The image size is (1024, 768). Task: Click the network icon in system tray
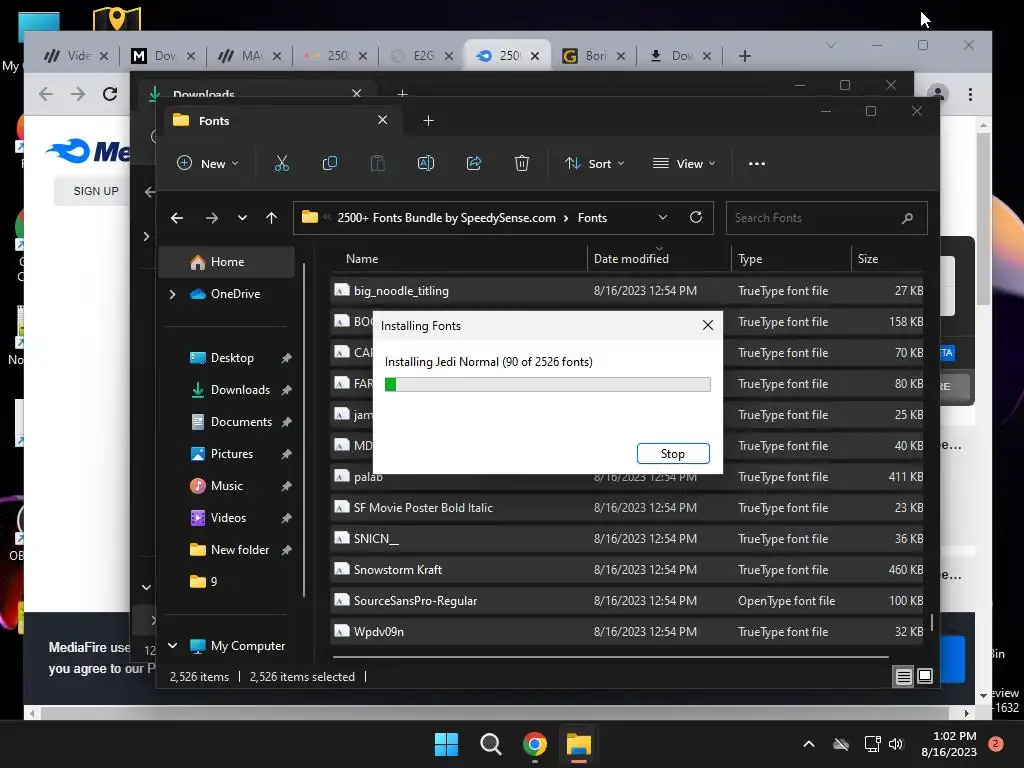[872, 744]
